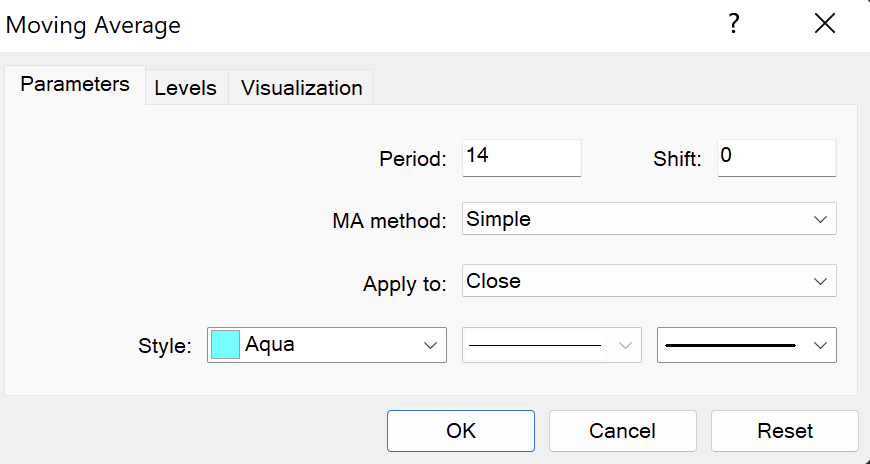Close the Moving Average dialog
The width and height of the screenshot is (870, 464).
click(x=825, y=25)
